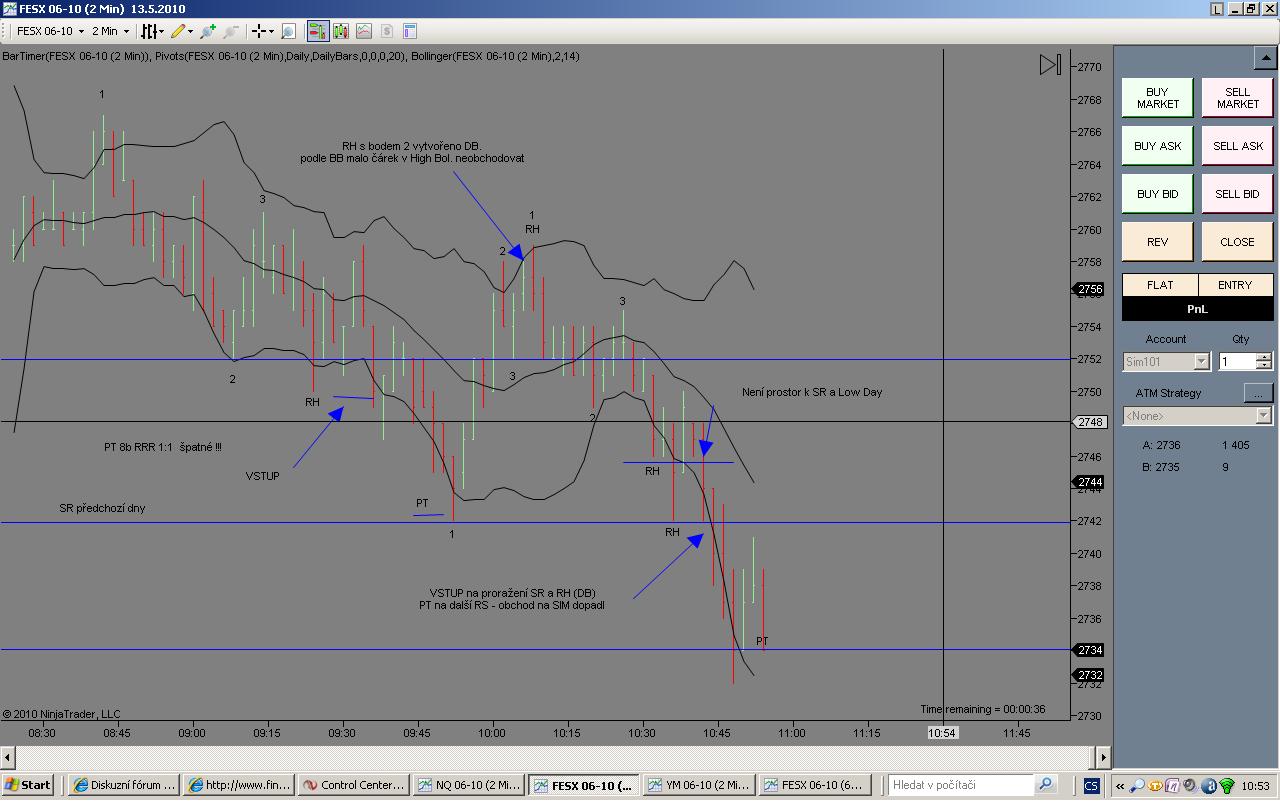This screenshot has height=802, width=1280.
Task: Click the SELL ASK button
Action: [1237, 146]
